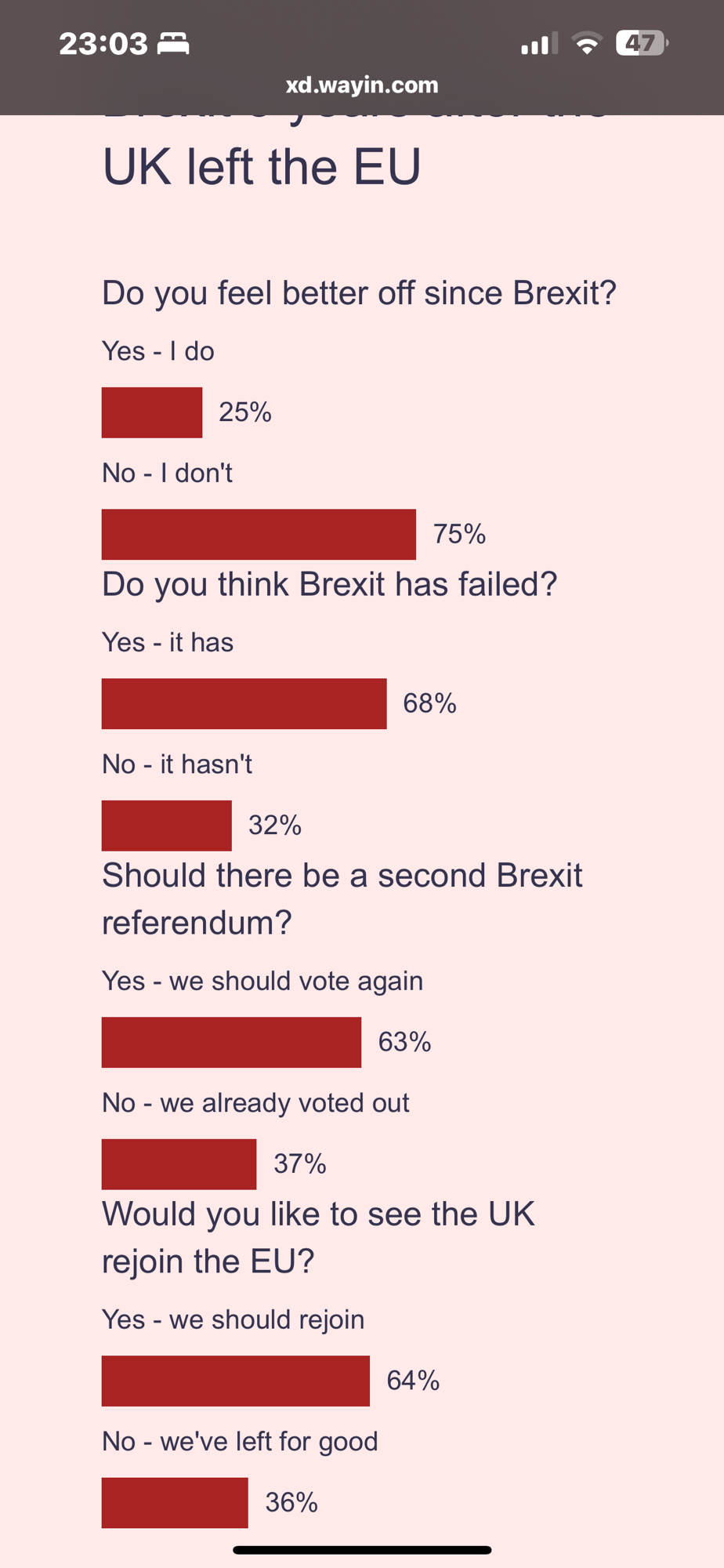Tap the 68% Brexit failed result bar

[x=244, y=703]
